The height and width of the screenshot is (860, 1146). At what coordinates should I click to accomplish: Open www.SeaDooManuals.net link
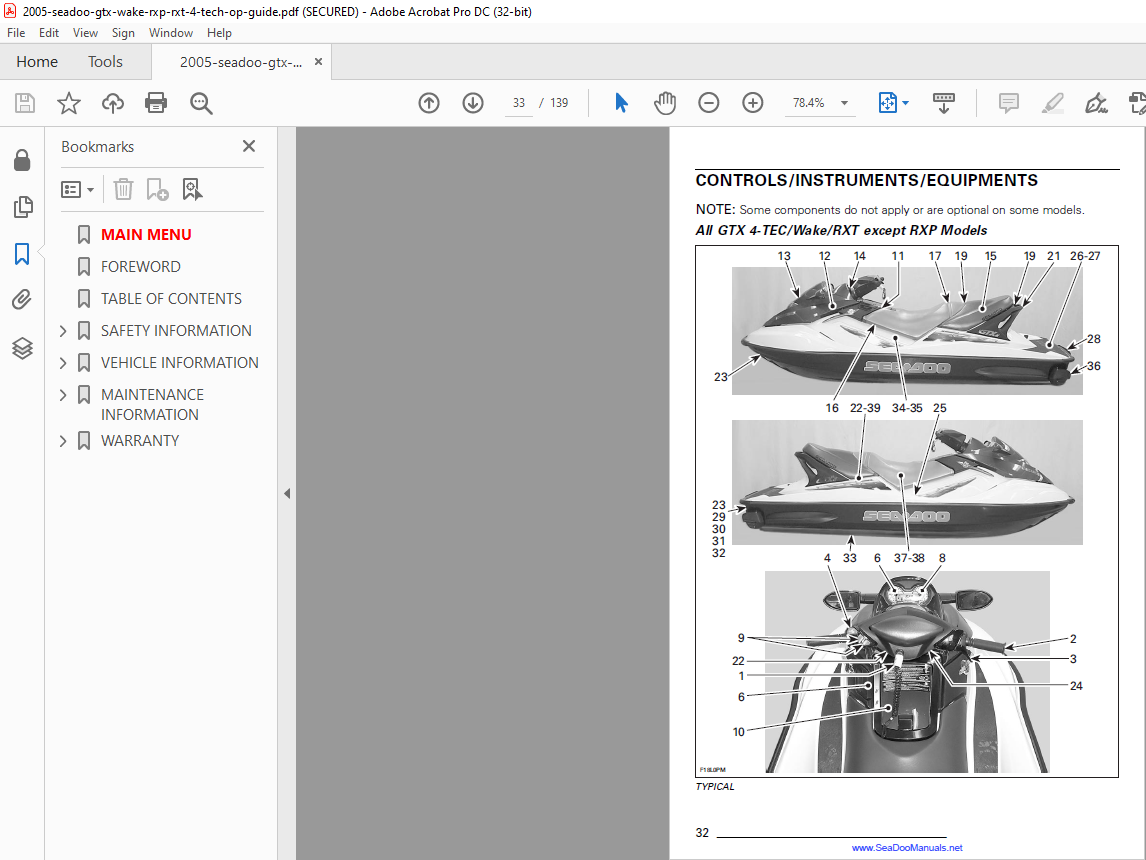(x=907, y=848)
